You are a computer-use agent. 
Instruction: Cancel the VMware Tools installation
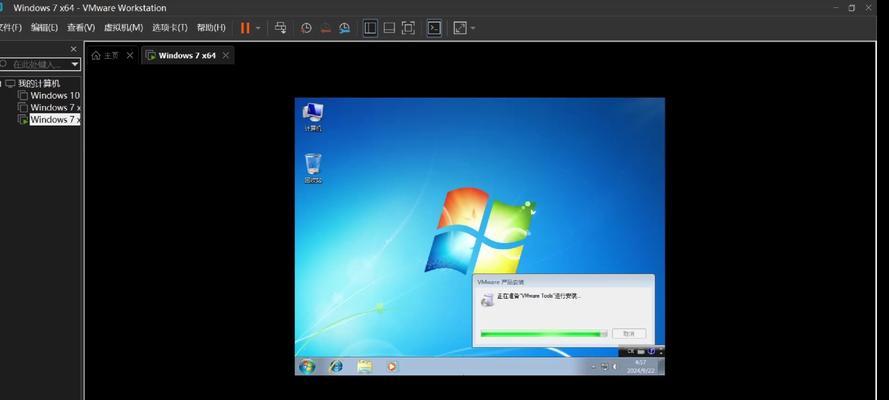tap(629, 334)
